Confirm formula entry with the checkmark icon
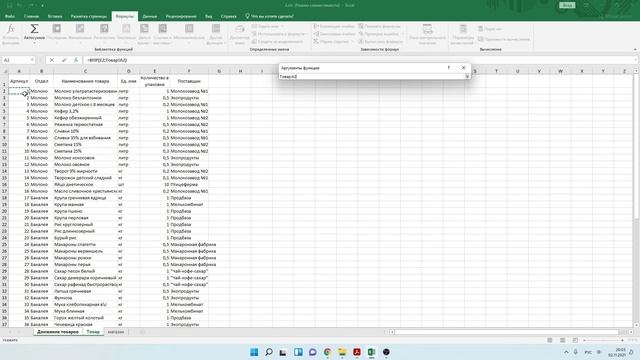640x360 pixels. (x=64, y=60)
